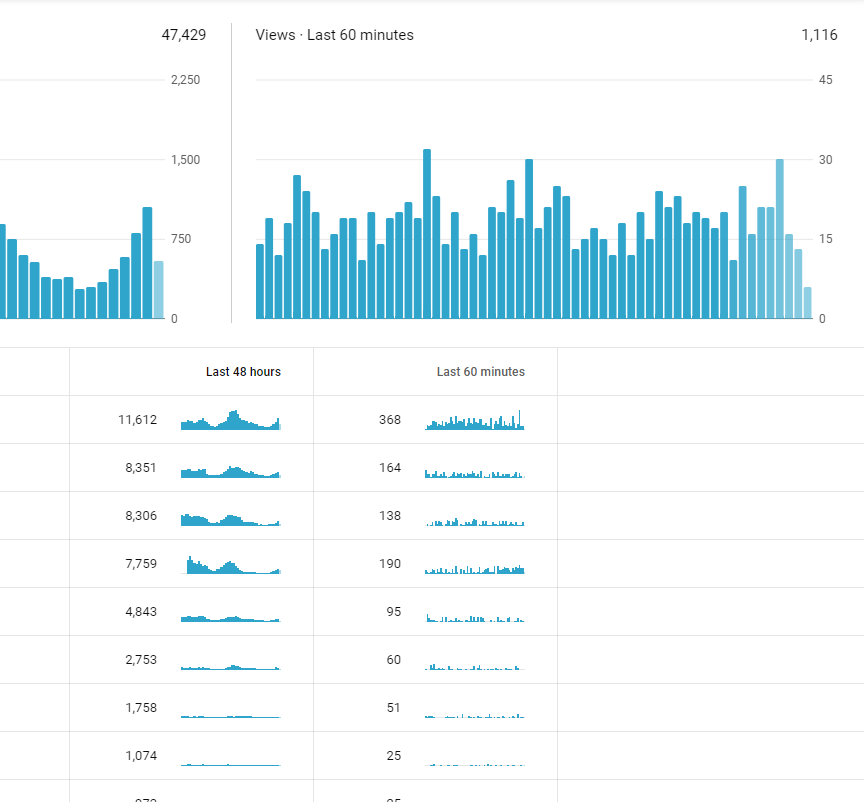
Task: Click the lightest final bar in 60-minute chart
Action: 807,303
